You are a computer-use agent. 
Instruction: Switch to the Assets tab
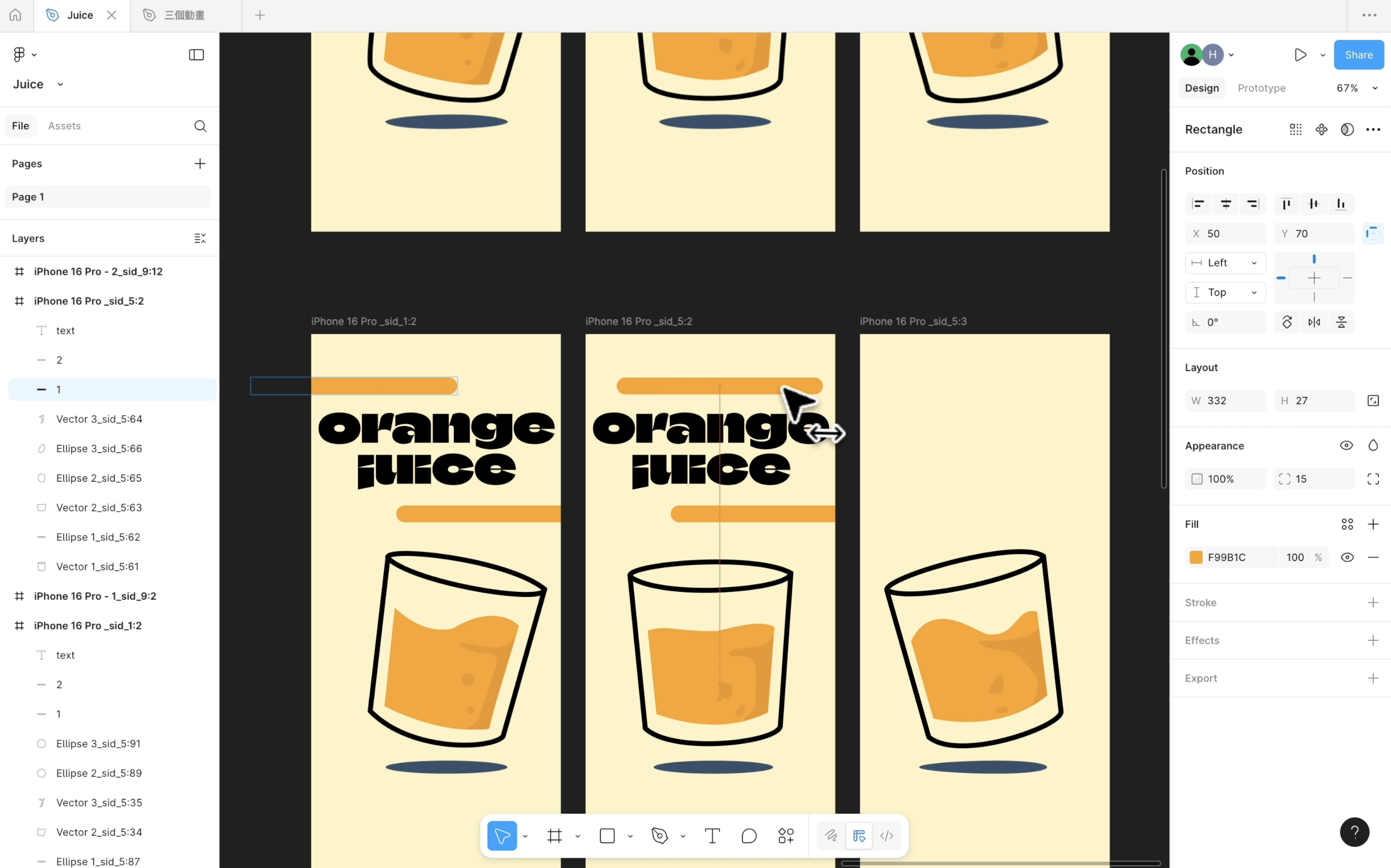point(64,126)
